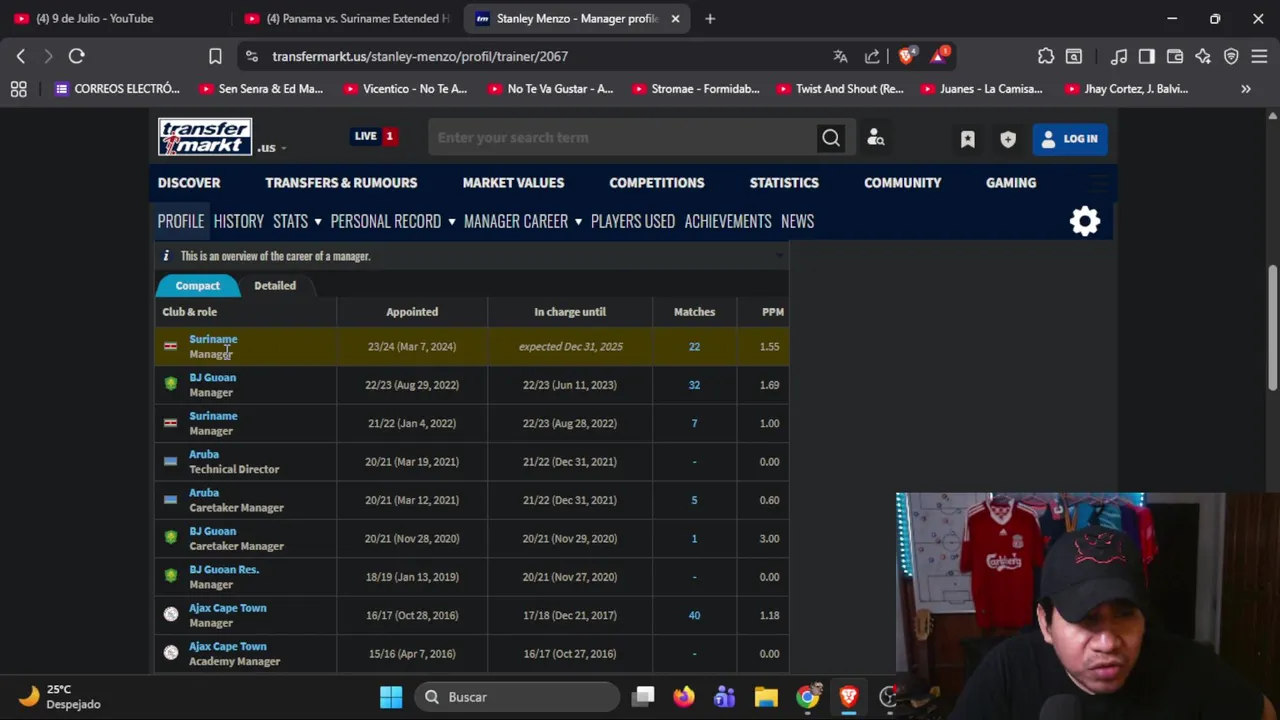Click the browser back arrow
Screen dimensions: 1280x720
click(21, 56)
